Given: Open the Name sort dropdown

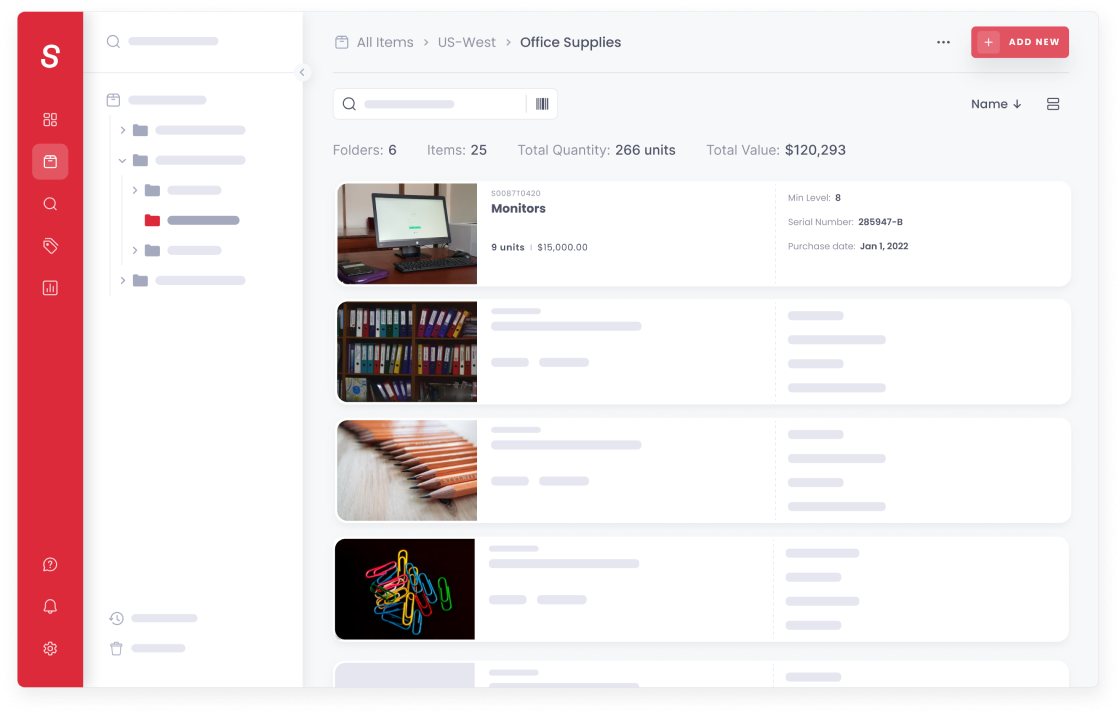Looking at the screenshot, I should [x=995, y=104].
